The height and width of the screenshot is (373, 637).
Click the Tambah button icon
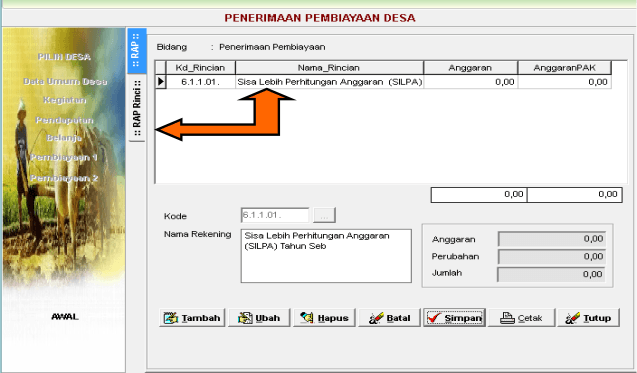171,318
